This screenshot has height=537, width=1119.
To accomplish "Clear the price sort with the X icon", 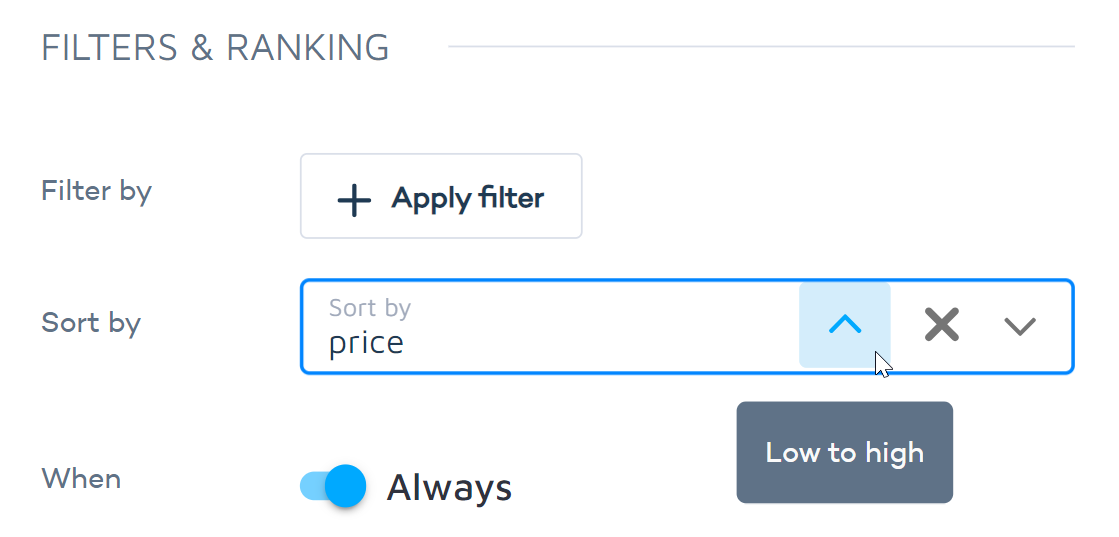I will 942,325.
